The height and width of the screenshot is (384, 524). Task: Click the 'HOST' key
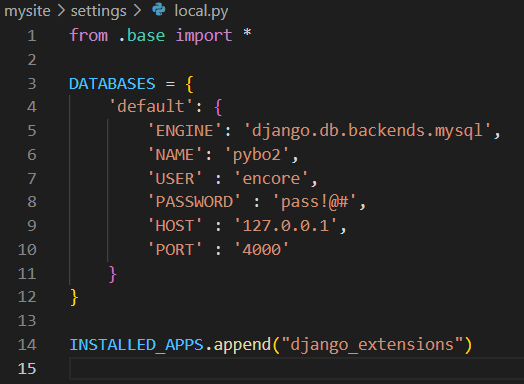175,226
